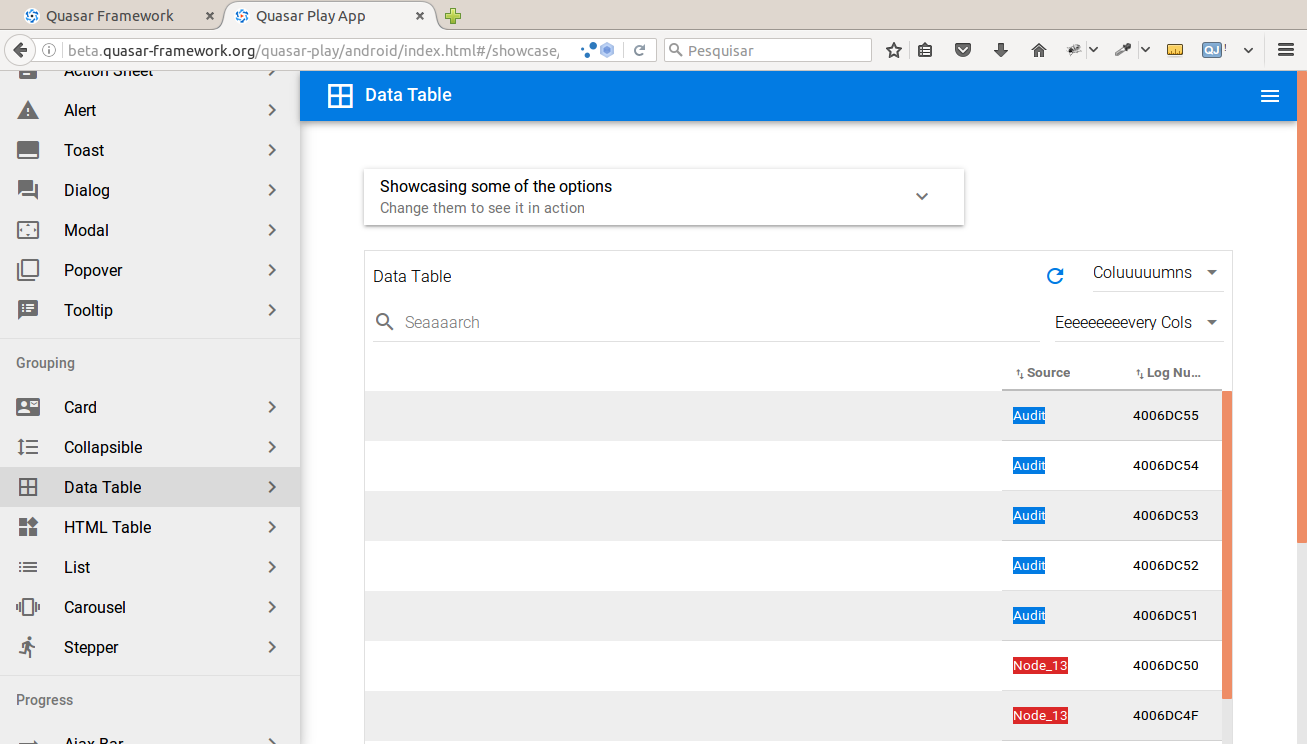1307x744 pixels.
Task: Click the yellow ruler measure toolbar icon
Action: [x=1175, y=50]
